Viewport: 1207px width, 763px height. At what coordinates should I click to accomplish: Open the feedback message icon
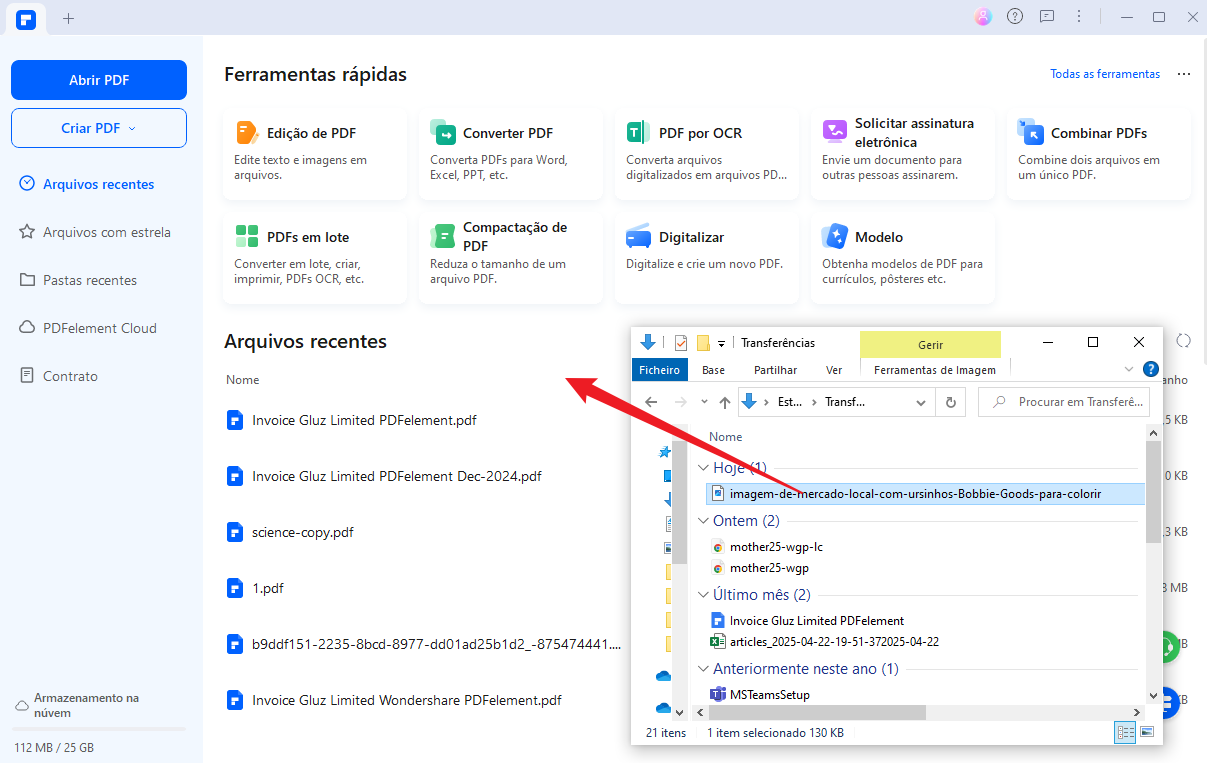1046,17
